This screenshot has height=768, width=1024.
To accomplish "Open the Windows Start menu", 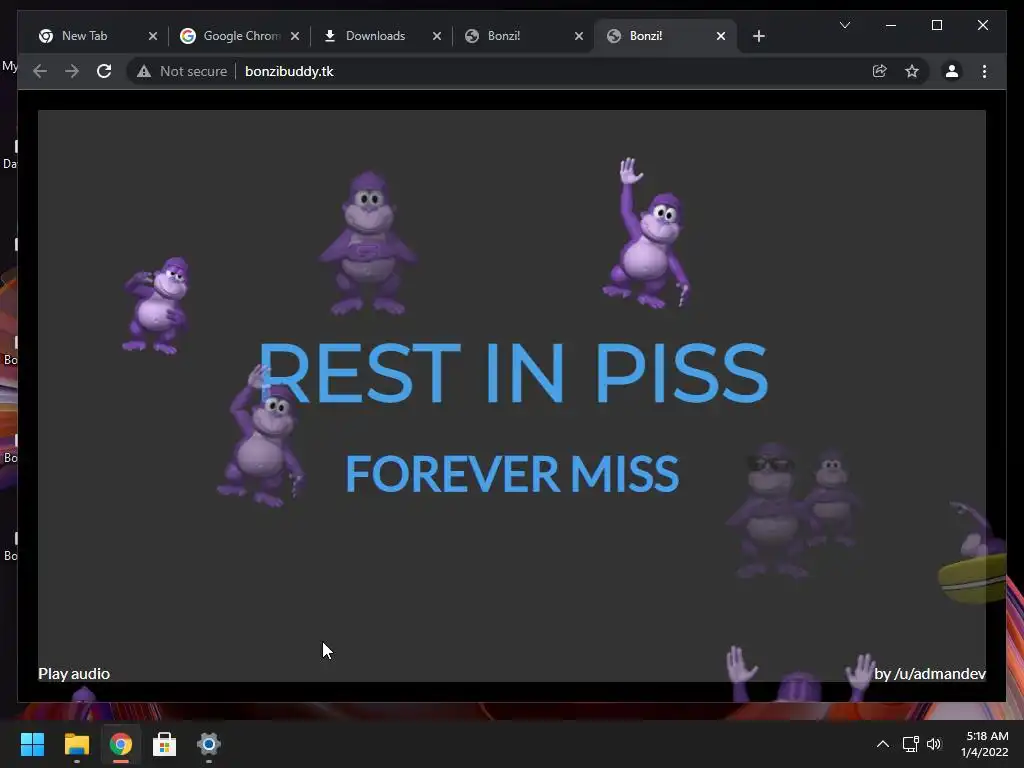I will [x=32, y=744].
